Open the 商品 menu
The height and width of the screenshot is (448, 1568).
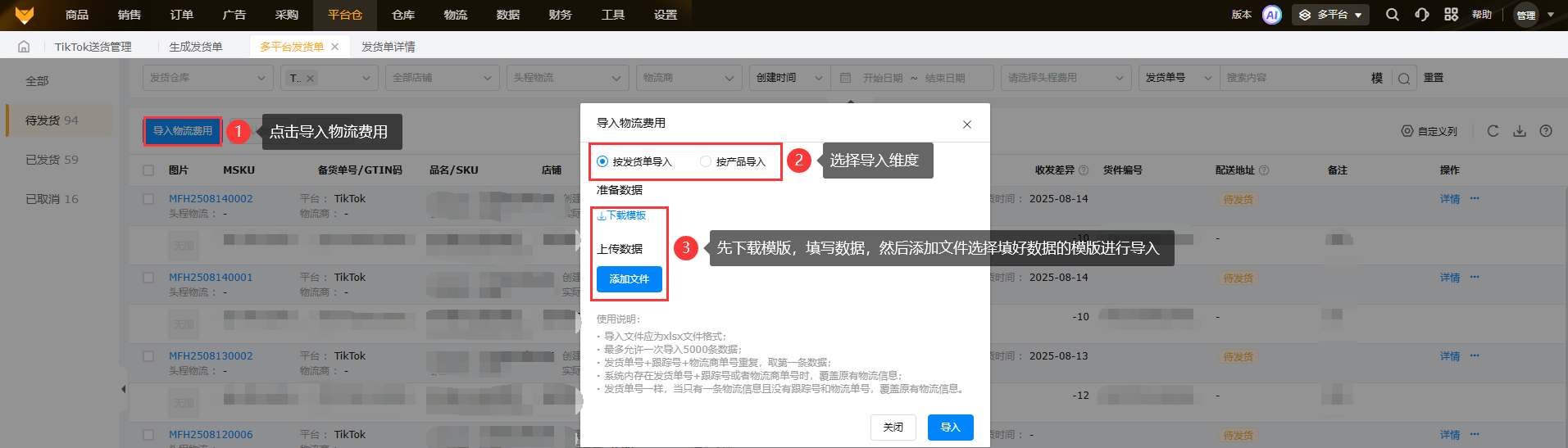click(x=77, y=15)
